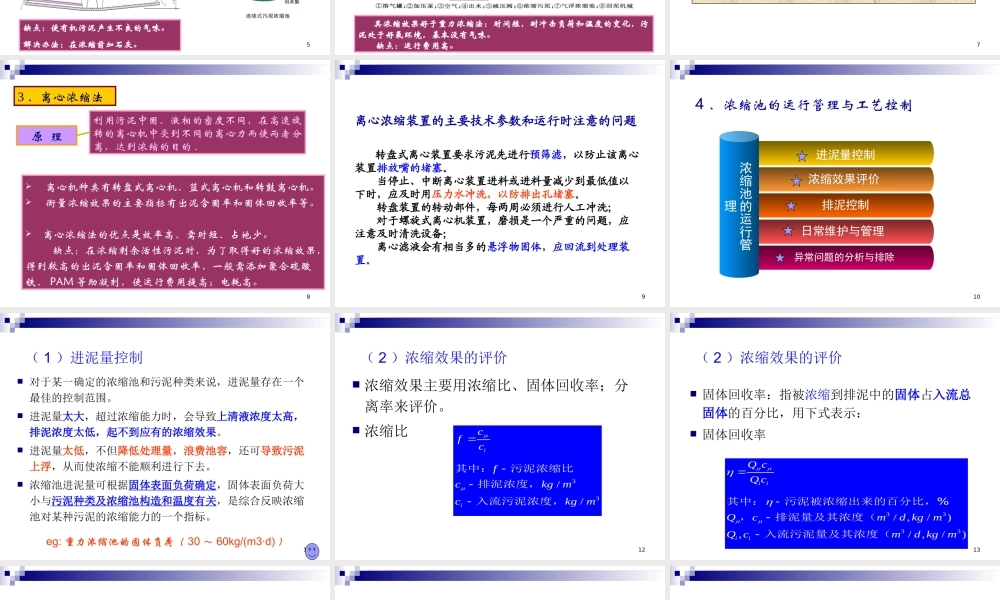Click the blue cylinder labeled 浓缩池的运行管理
Image resolution: width=1000 pixels, height=600 pixels.
click(739, 205)
